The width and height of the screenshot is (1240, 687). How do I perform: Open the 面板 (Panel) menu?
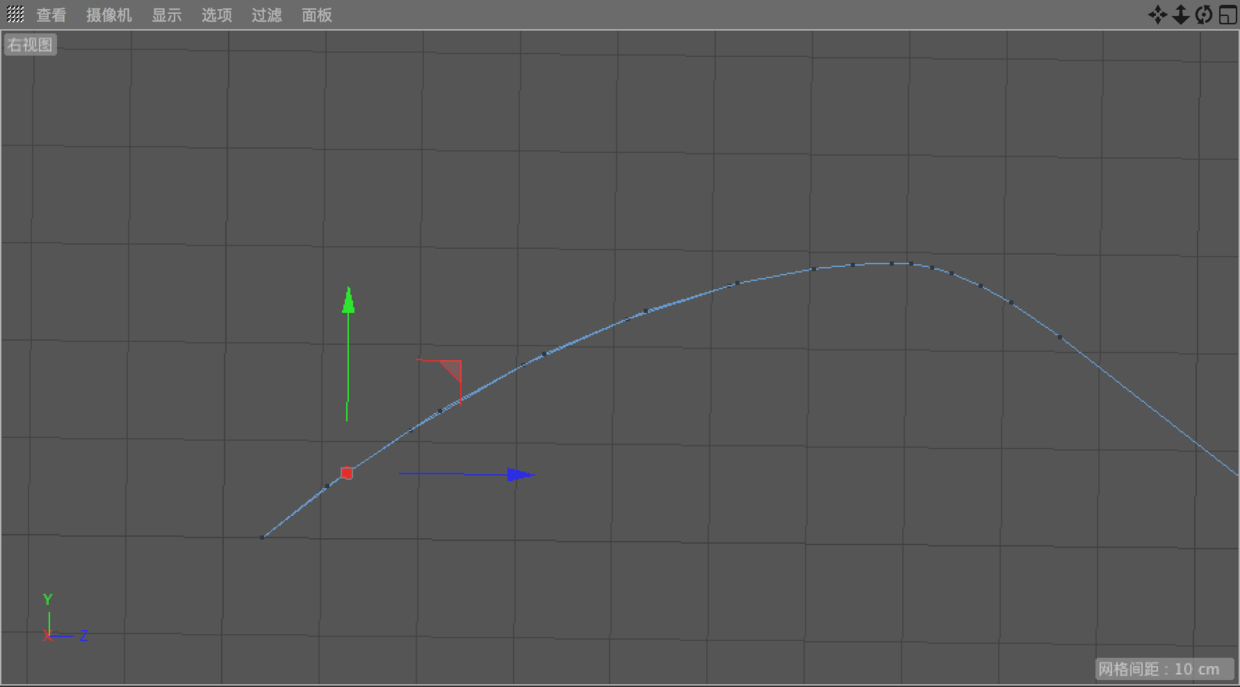pos(317,15)
